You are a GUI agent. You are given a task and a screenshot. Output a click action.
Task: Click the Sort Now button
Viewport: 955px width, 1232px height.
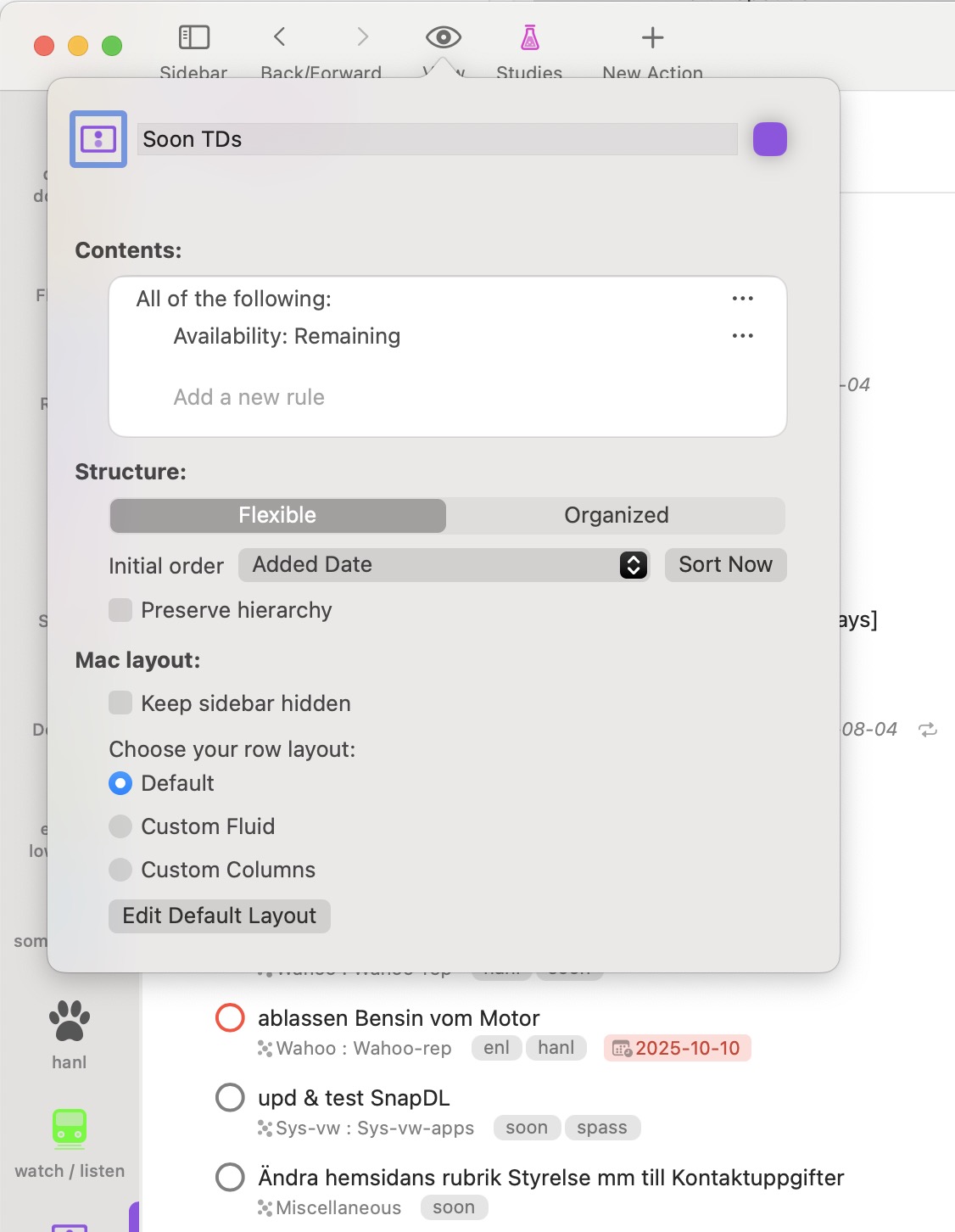pos(725,565)
